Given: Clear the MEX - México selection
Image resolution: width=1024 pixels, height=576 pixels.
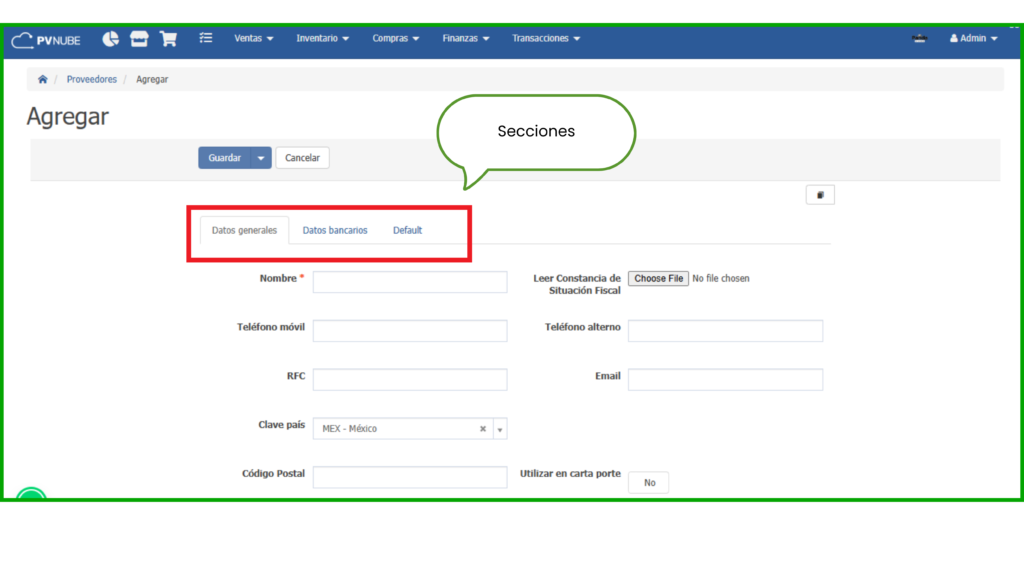Looking at the screenshot, I should (x=483, y=429).
